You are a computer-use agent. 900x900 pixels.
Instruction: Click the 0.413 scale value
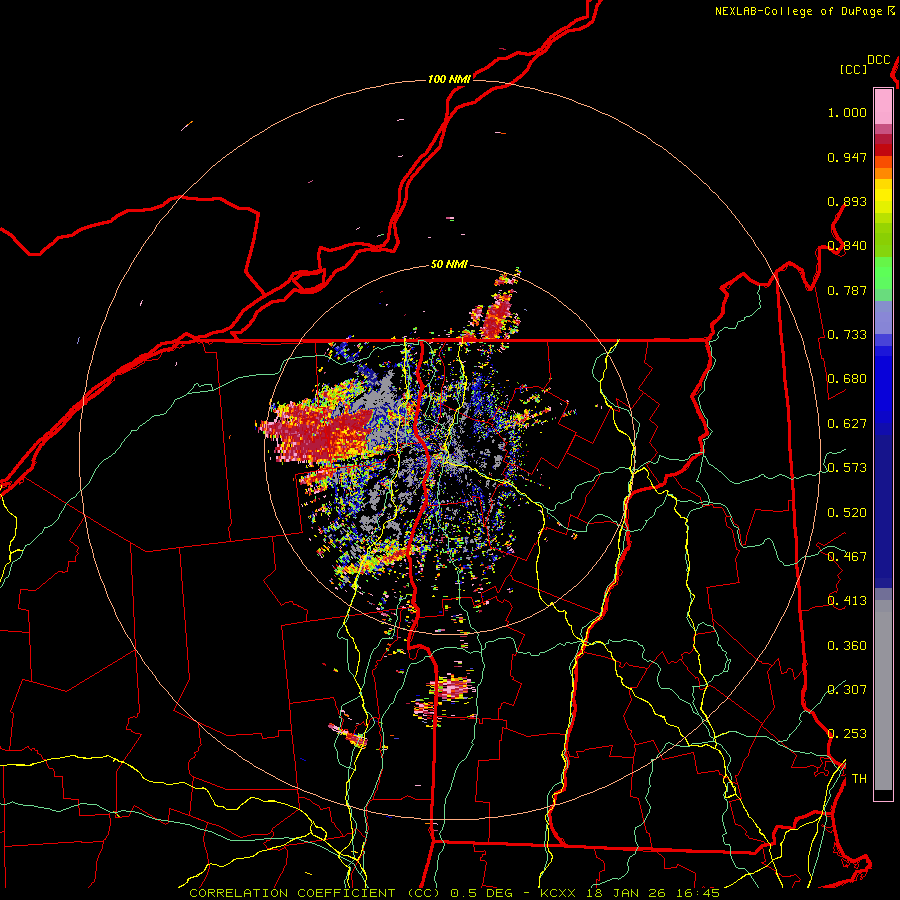(x=847, y=601)
